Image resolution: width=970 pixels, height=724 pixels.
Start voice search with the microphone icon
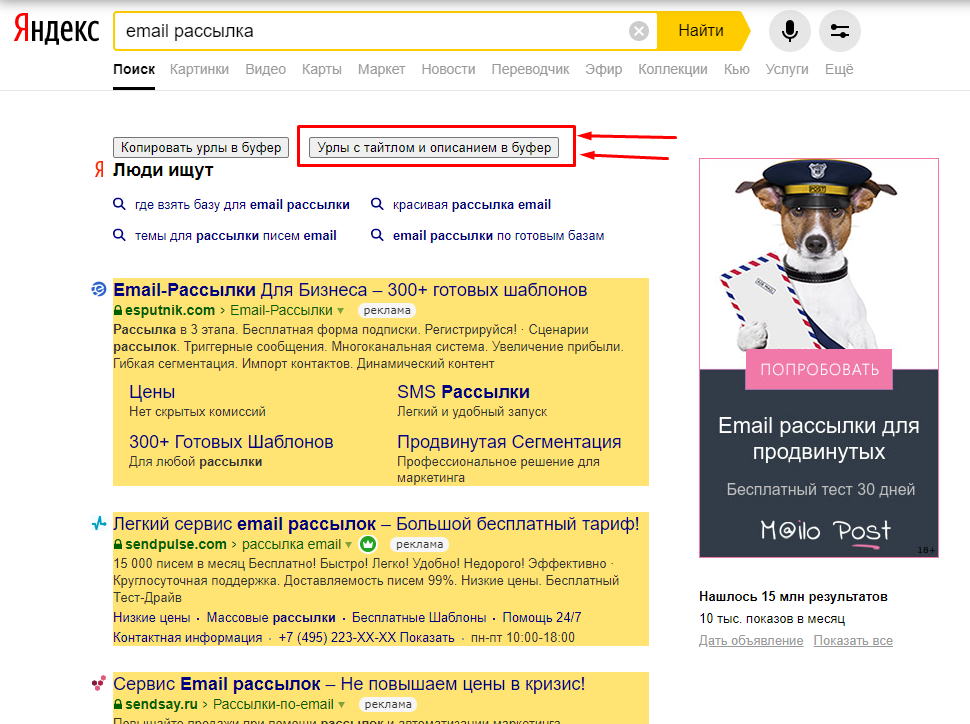[x=789, y=31]
